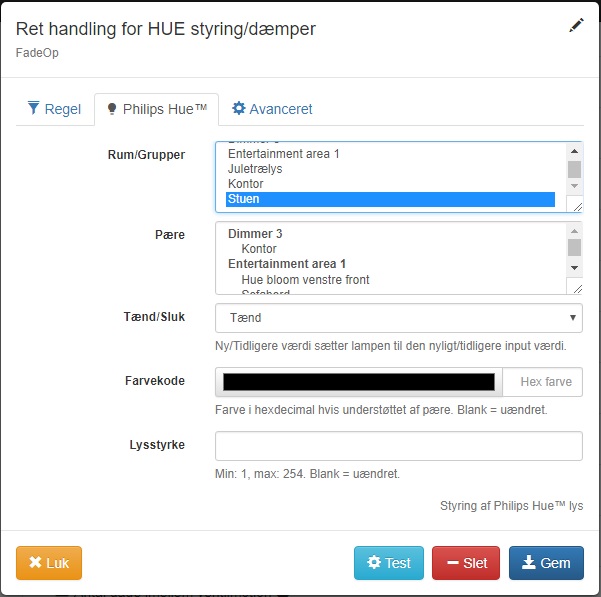Select Juletrælys in the room list
601x597 pixels.
pyautogui.click(x=255, y=169)
